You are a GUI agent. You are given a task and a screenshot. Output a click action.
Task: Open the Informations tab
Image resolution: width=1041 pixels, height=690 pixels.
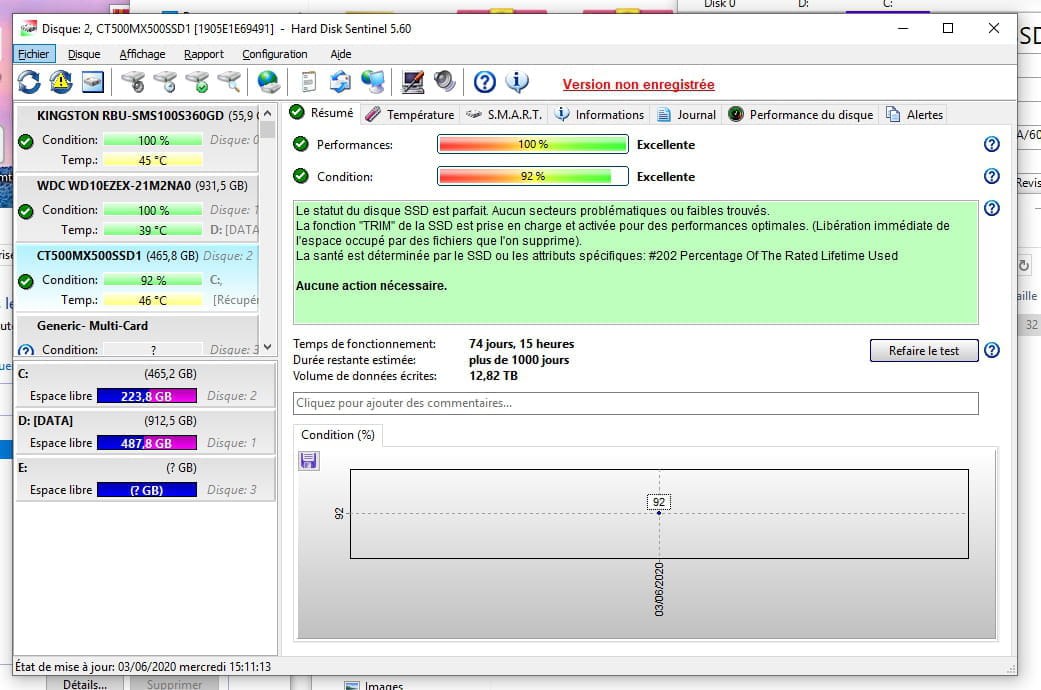tap(600, 114)
